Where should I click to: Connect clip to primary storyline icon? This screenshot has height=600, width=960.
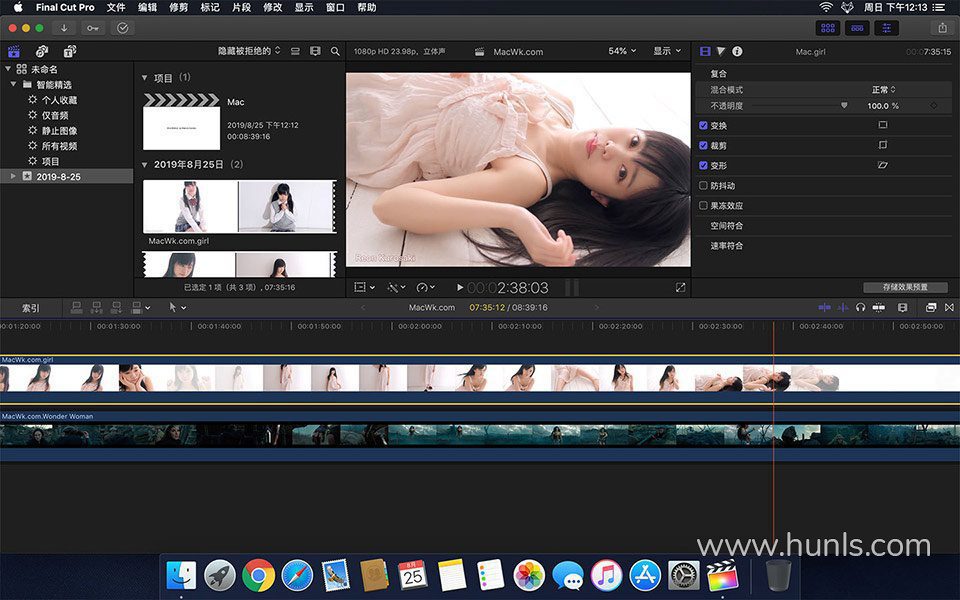77,307
